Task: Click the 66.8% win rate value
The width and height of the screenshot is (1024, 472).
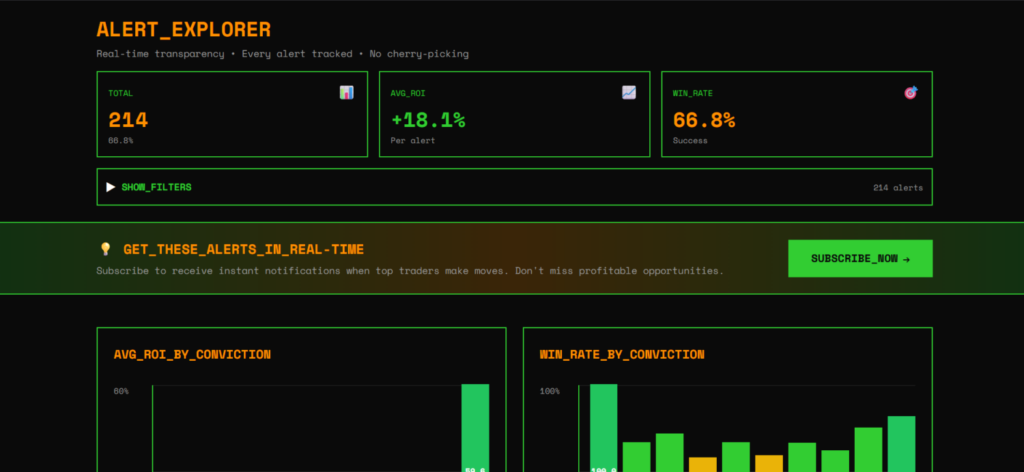Action: tap(704, 120)
